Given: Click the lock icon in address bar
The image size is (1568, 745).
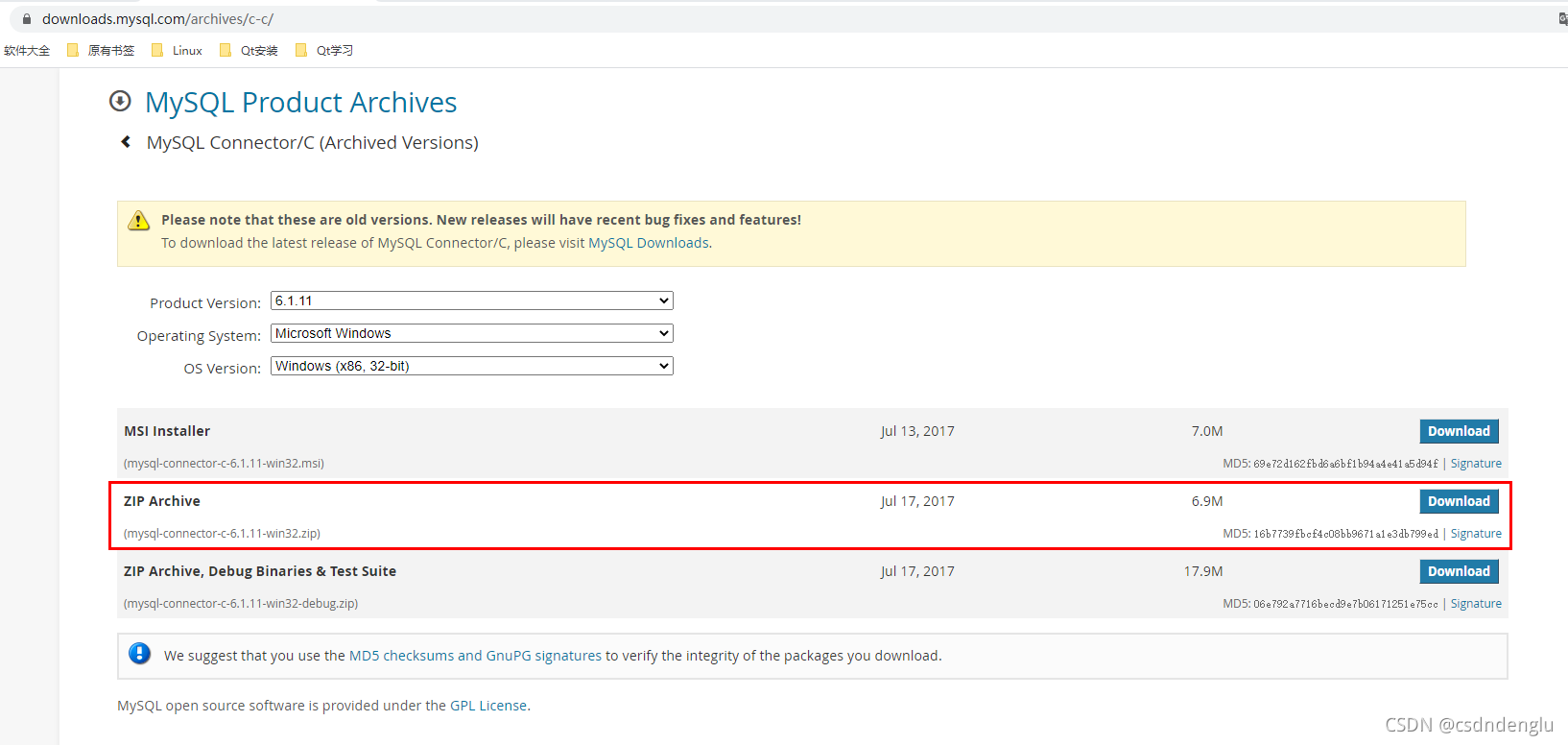Looking at the screenshot, I should tap(27, 19).
